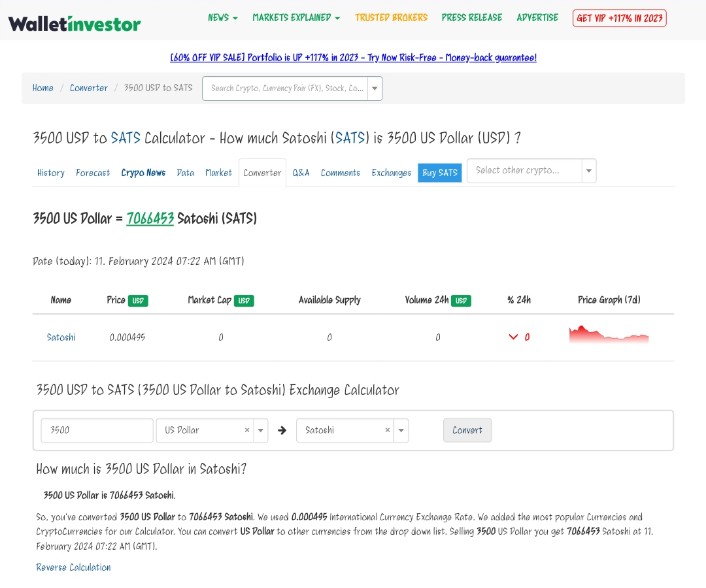Click the amount input field showing 3500
The width and height of the screenshot is (706, 588).
pyautogui.click(x=97, y=430)
